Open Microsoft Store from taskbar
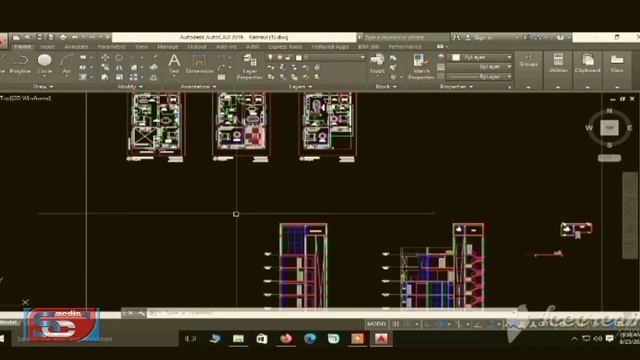 coord(262,338)
